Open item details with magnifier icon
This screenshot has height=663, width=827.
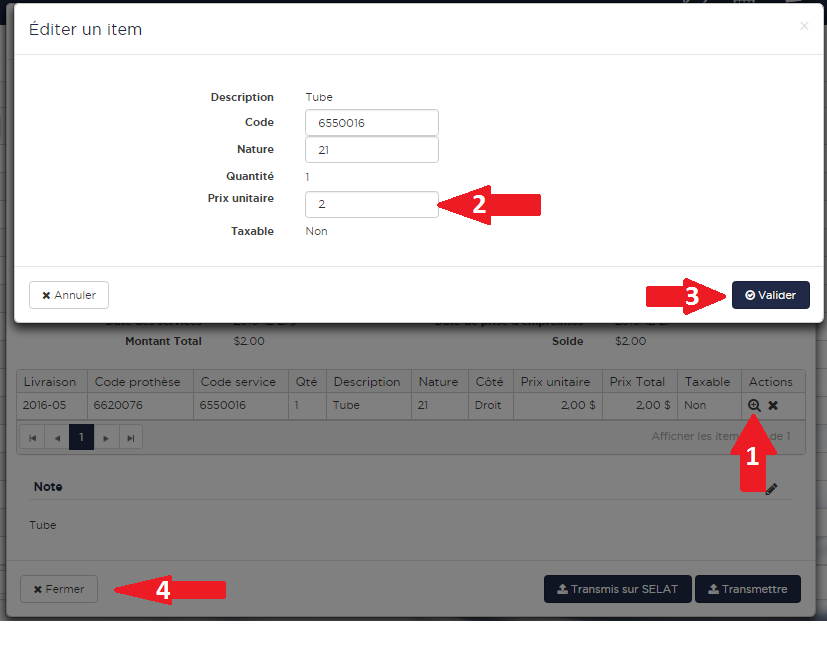[x=754, y=405]
